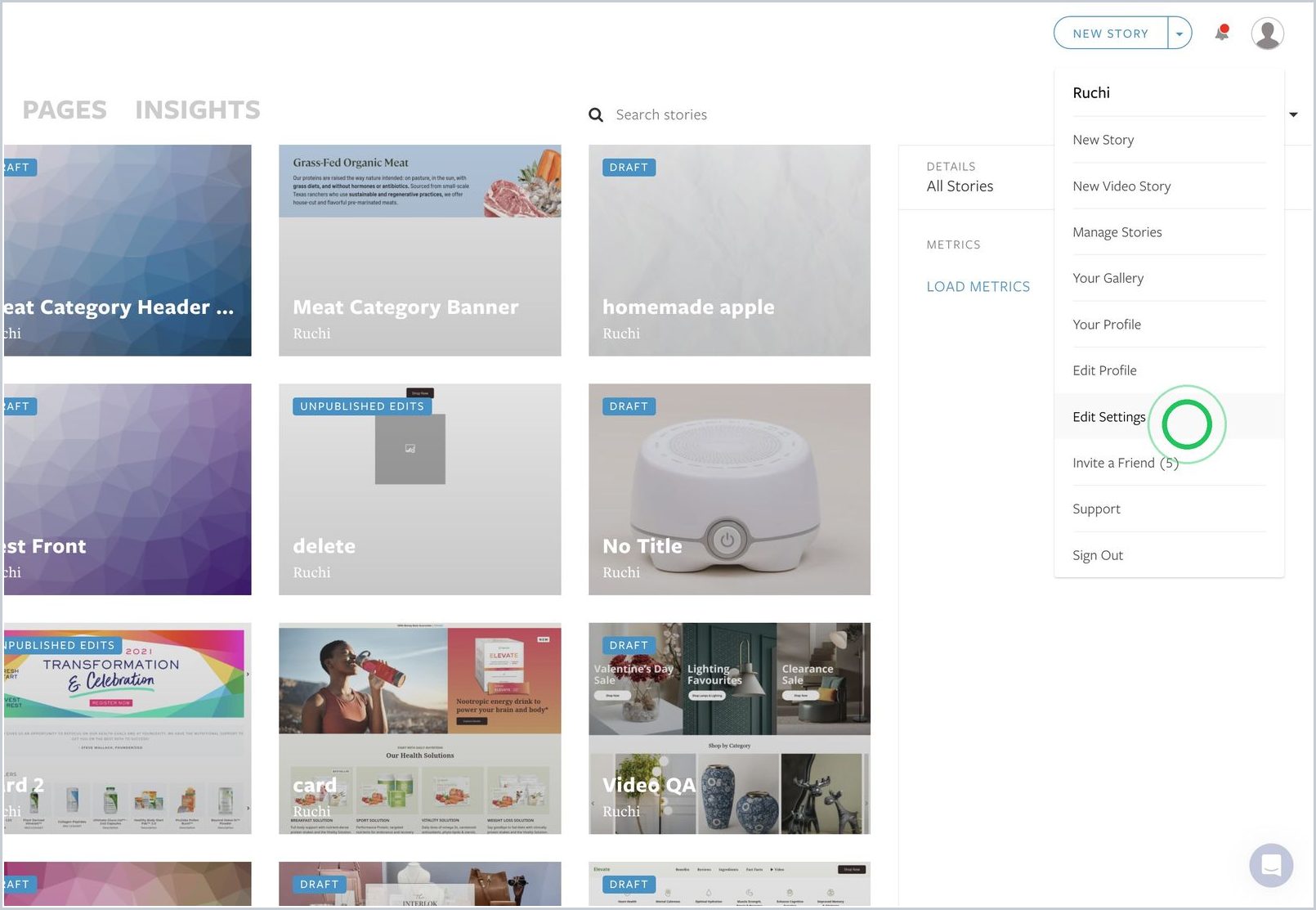Open the Meat Category Header story
The width and height of the screenshot is (1316, 910).
coord(127,250)
